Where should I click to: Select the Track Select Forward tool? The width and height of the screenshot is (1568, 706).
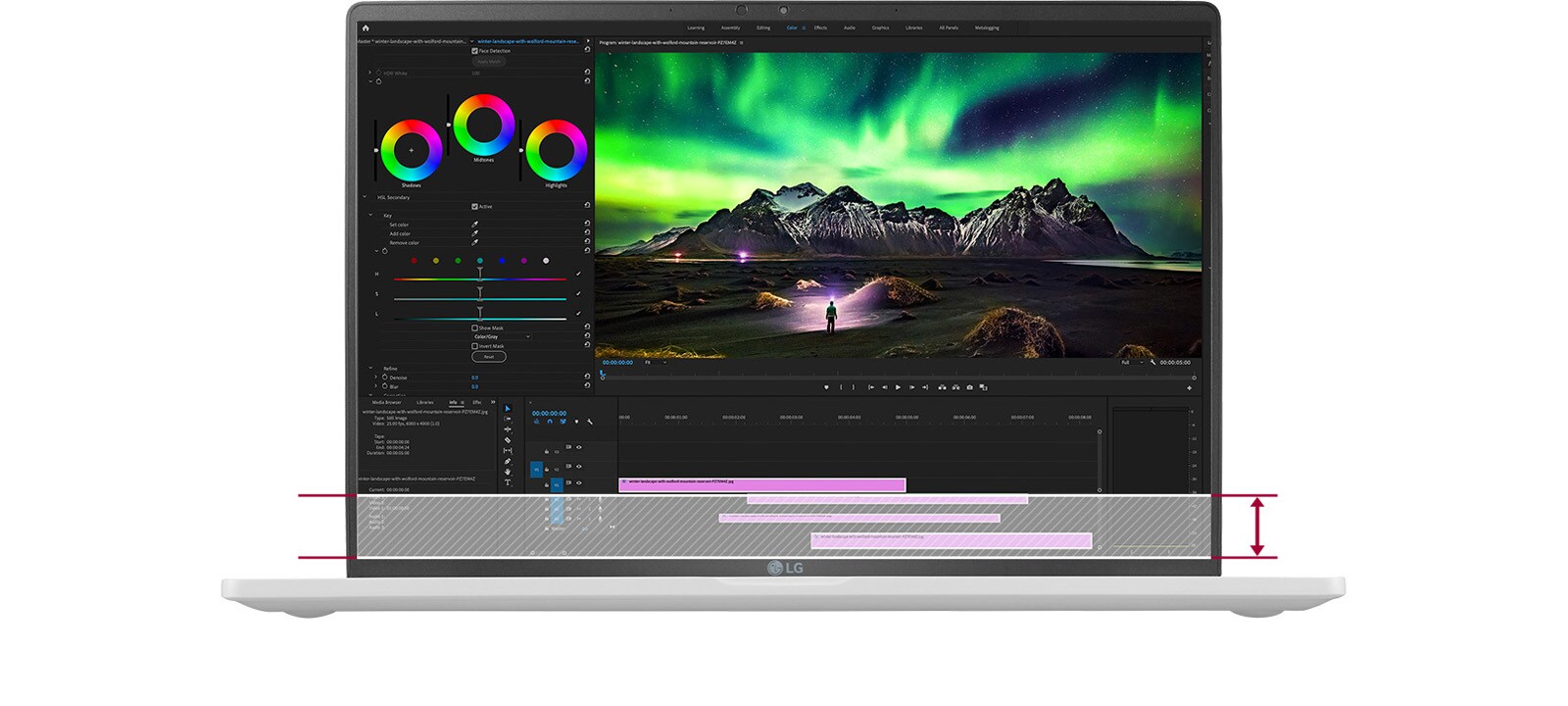click(508, 419)
